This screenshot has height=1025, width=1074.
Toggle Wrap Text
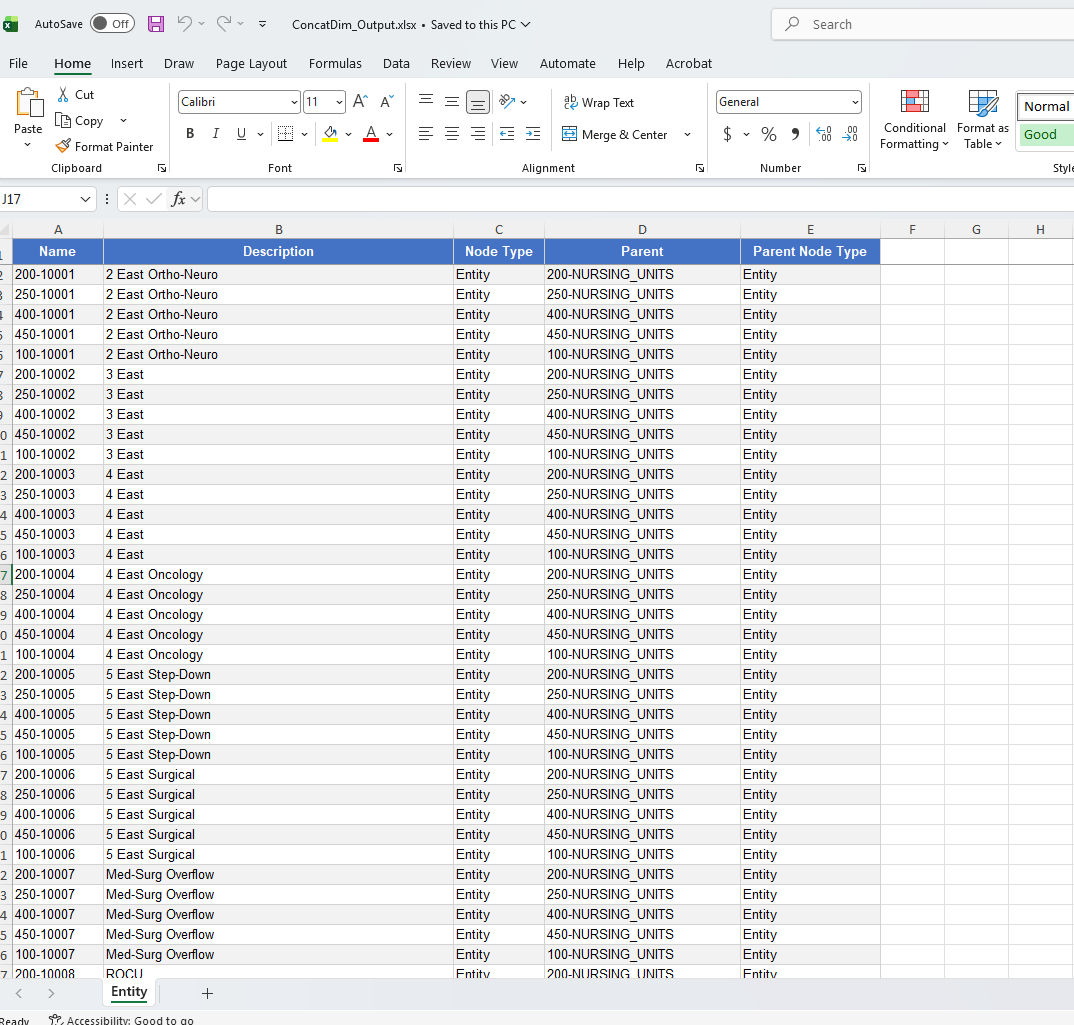(599, 102)
